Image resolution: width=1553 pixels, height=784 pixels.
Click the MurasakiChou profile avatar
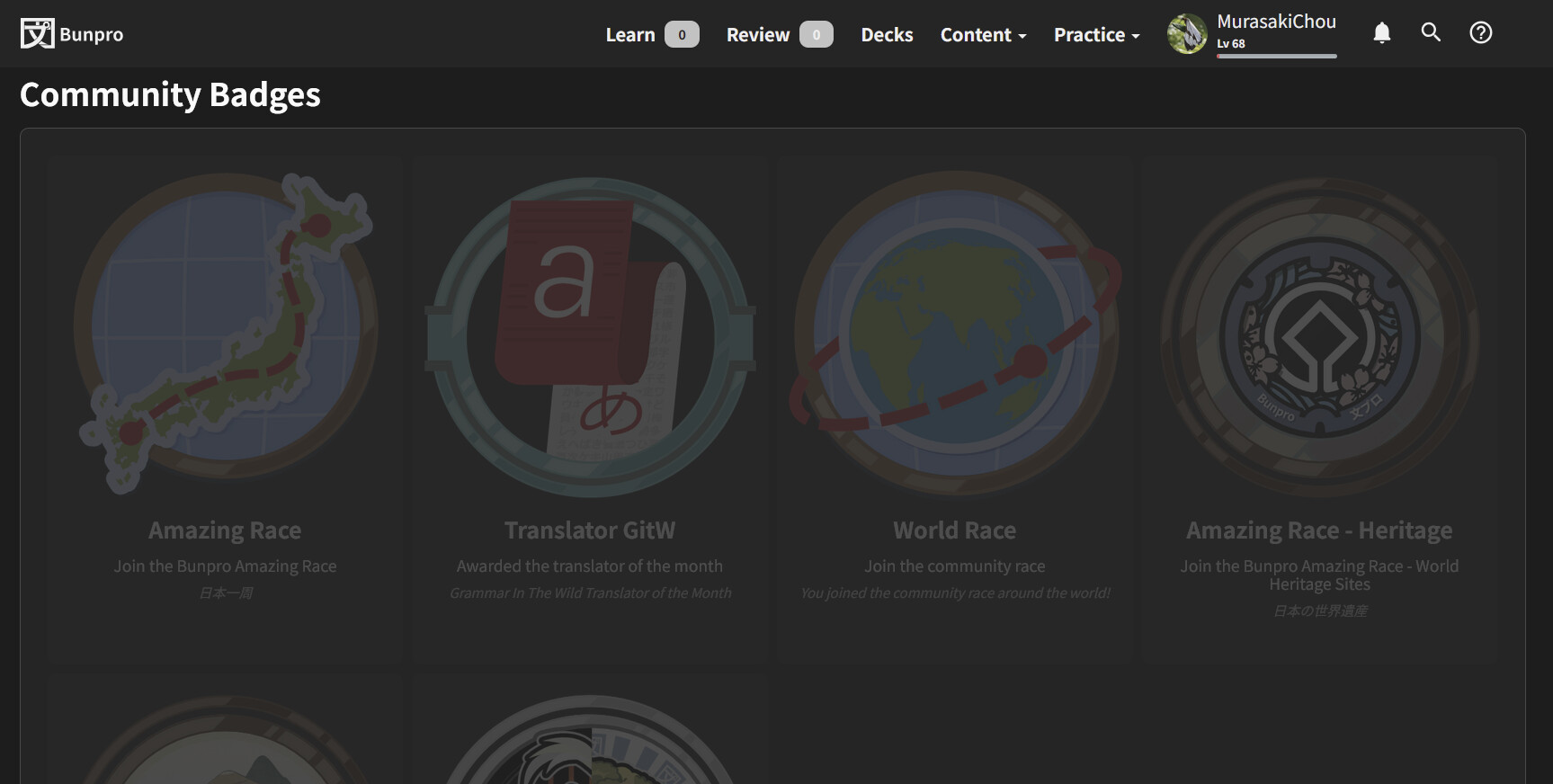(x=1187, y=34)
